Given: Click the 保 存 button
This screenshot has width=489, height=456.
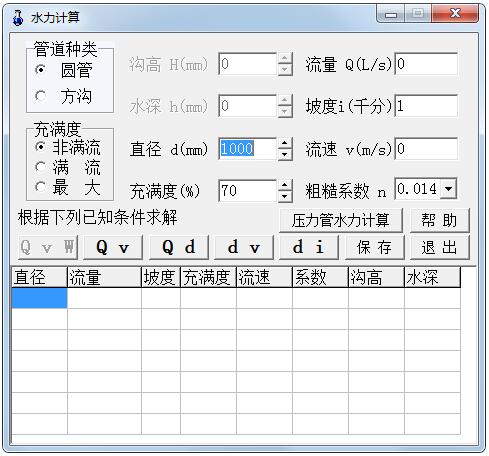Looking at the screenshot, I should coord(375,247).
